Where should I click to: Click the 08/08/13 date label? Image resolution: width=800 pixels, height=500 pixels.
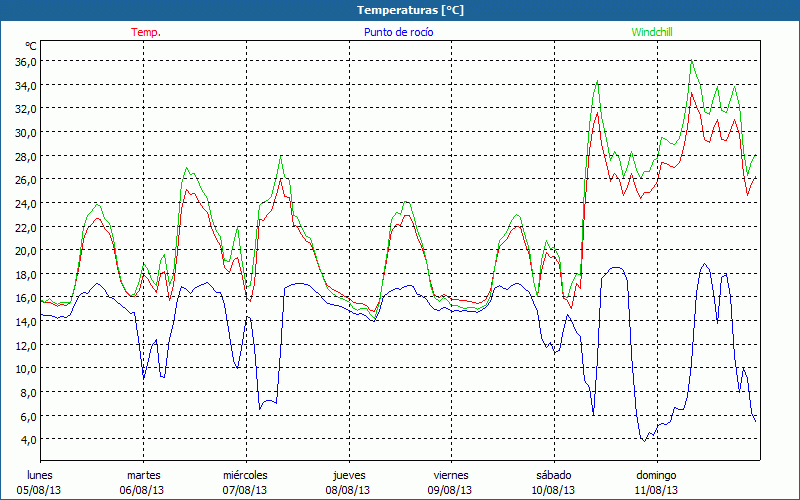point(348,490)
